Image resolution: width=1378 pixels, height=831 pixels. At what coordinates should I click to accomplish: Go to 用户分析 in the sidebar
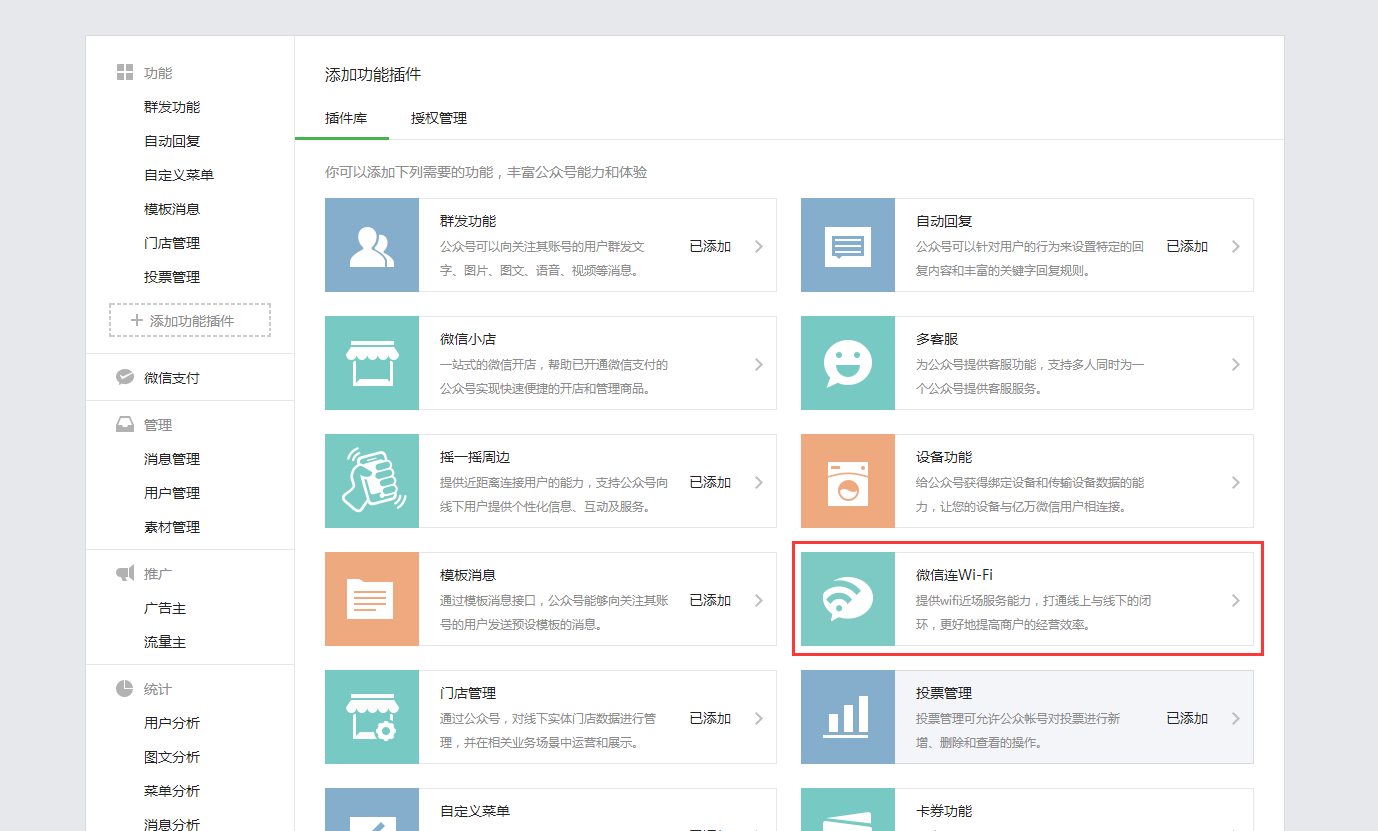[172, 723]
